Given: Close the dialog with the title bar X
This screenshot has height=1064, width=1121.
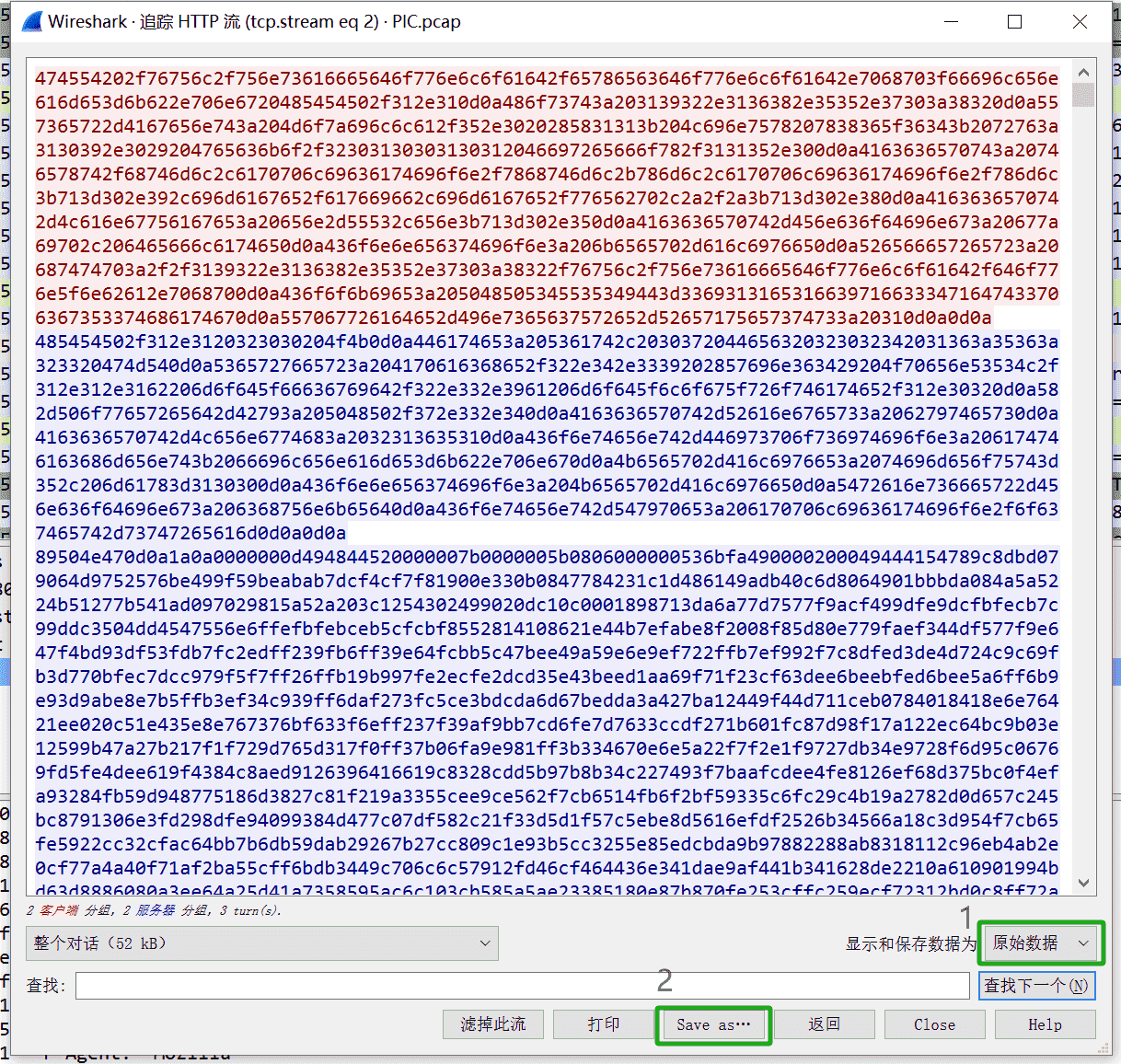Looking at the screenshot, I should pos(1080,22).
